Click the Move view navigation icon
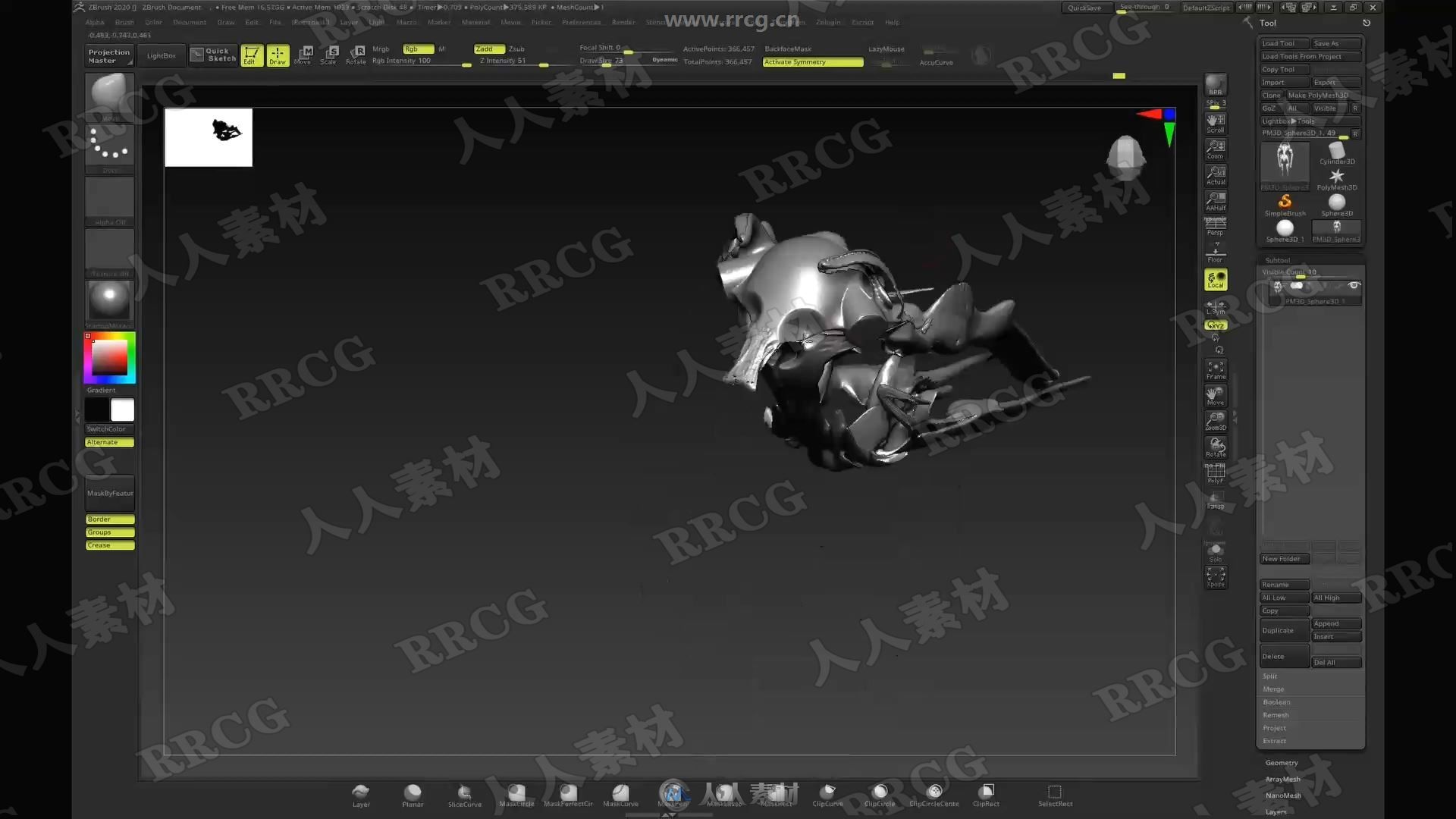Viewport: 1456px width, 819px height. coord(1216,396)
